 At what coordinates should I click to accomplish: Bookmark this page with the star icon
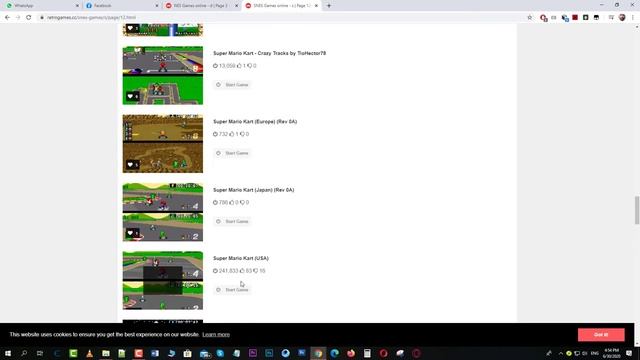(x=530, y=18)
